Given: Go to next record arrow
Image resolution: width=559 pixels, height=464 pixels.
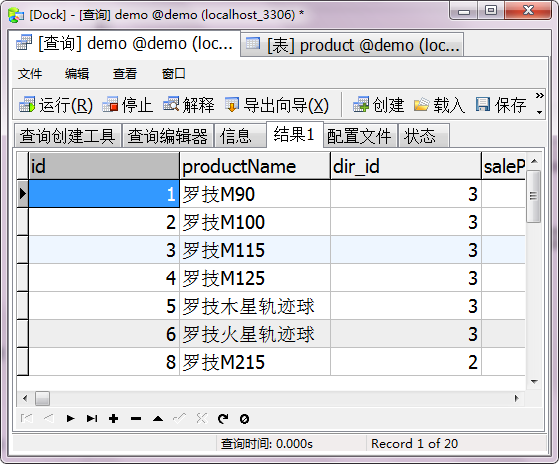Looking at the screenshot, I should pyautogui.click(x=70, y=418).
